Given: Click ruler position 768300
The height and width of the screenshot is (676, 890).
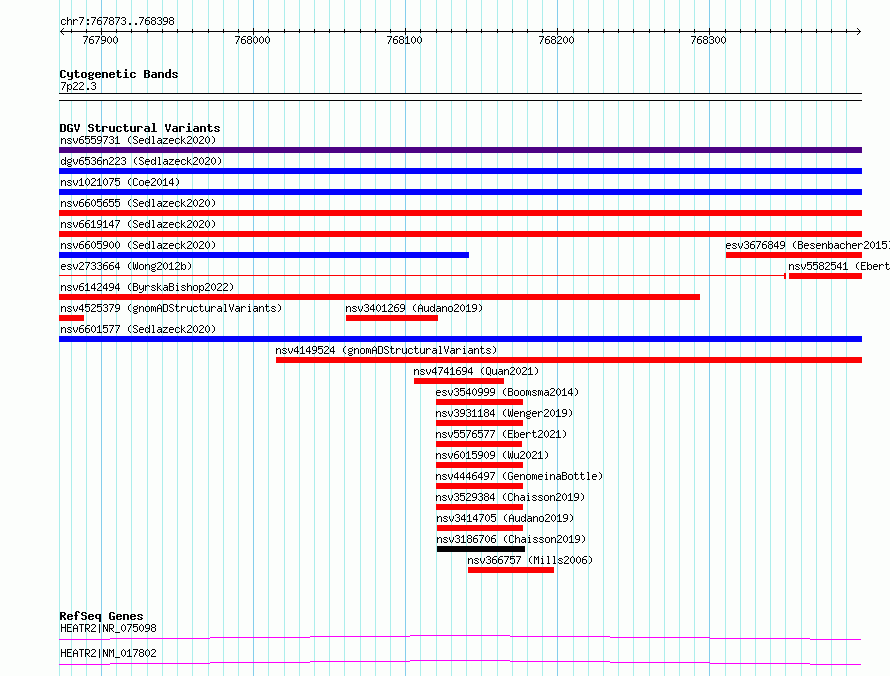Looking at the screenshot, I should click(708, 40).
